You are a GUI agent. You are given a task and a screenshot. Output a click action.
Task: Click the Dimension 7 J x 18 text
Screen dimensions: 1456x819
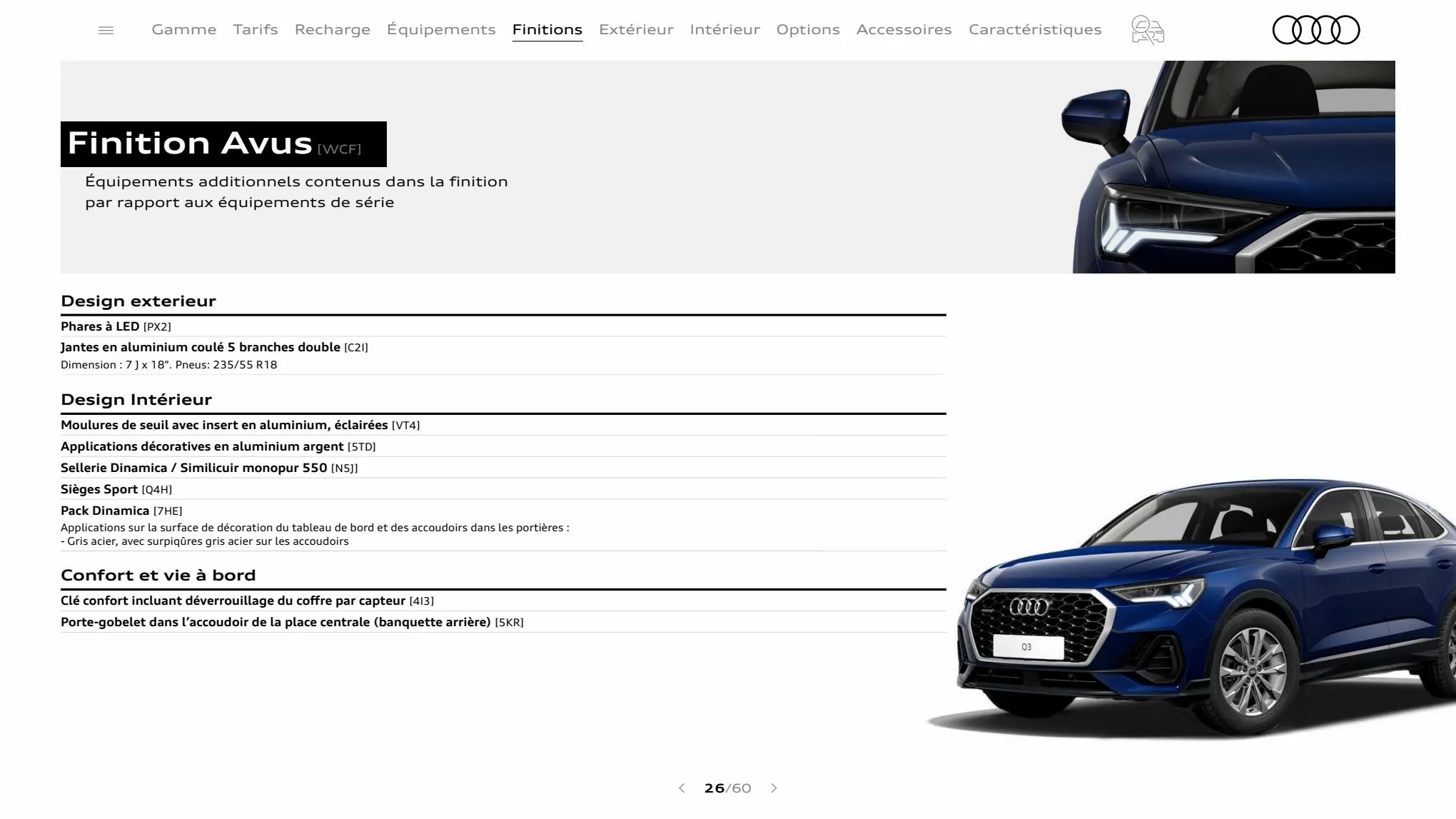(x=168, y=365)
